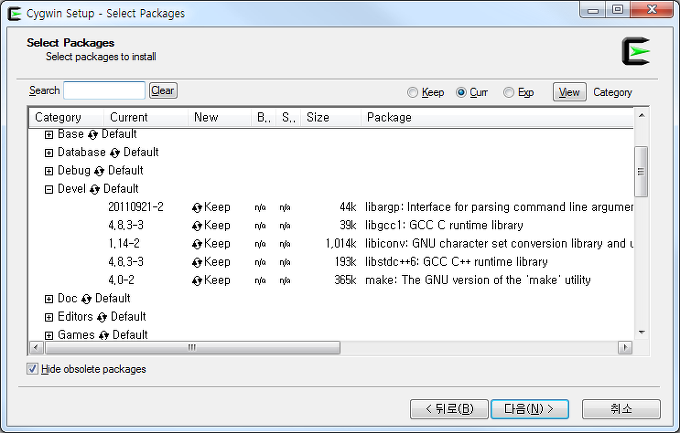Image resolution: width=680 pixels, height=433 pixels.
Task: Click the cycle icon for make Keep
Action: point(197,281)
